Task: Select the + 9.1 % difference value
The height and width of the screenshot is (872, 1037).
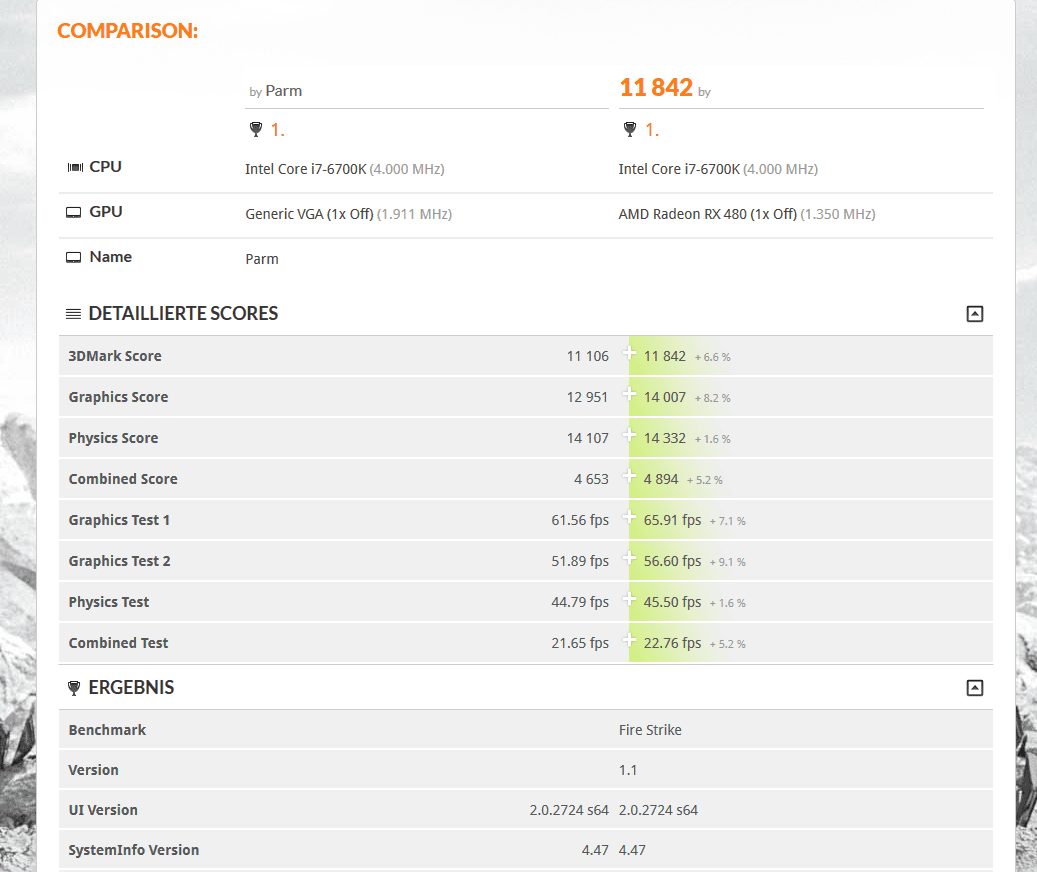Action: coord(727,562)
